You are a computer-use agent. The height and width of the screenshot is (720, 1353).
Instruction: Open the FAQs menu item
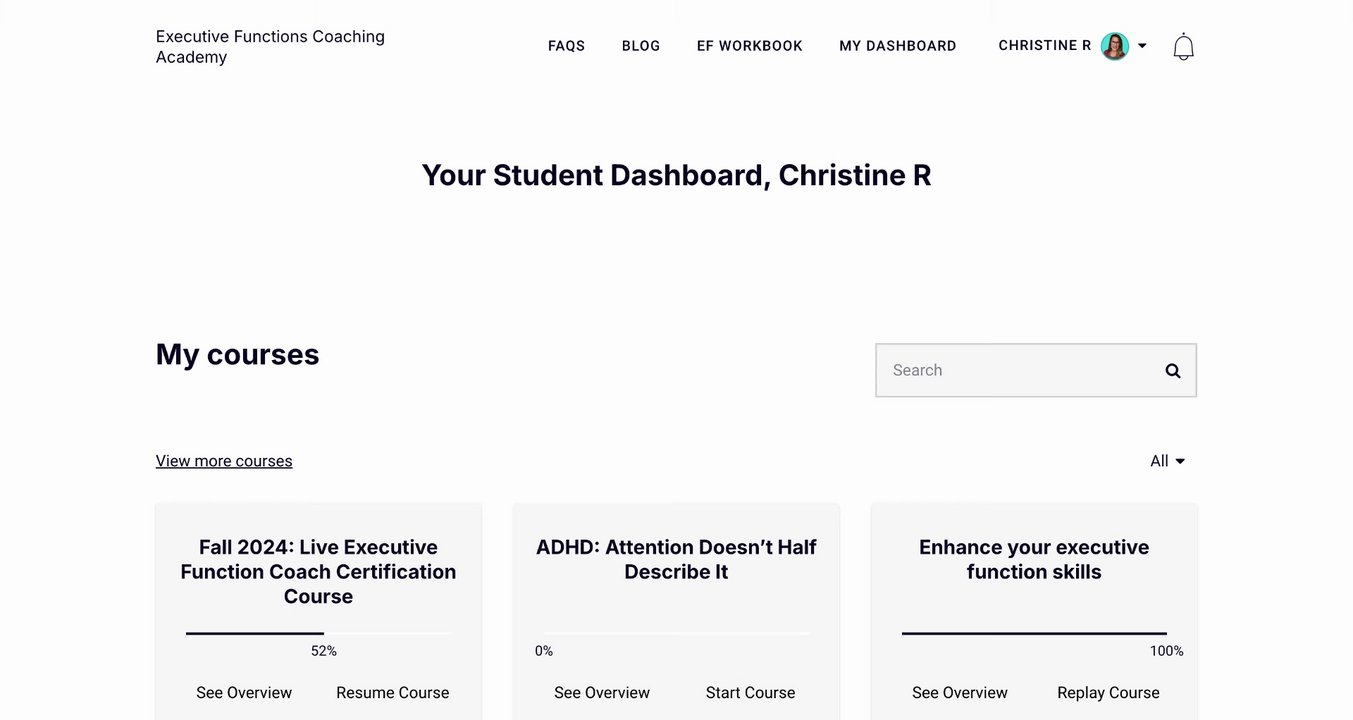pyautogui.click(x=566, y=46)
